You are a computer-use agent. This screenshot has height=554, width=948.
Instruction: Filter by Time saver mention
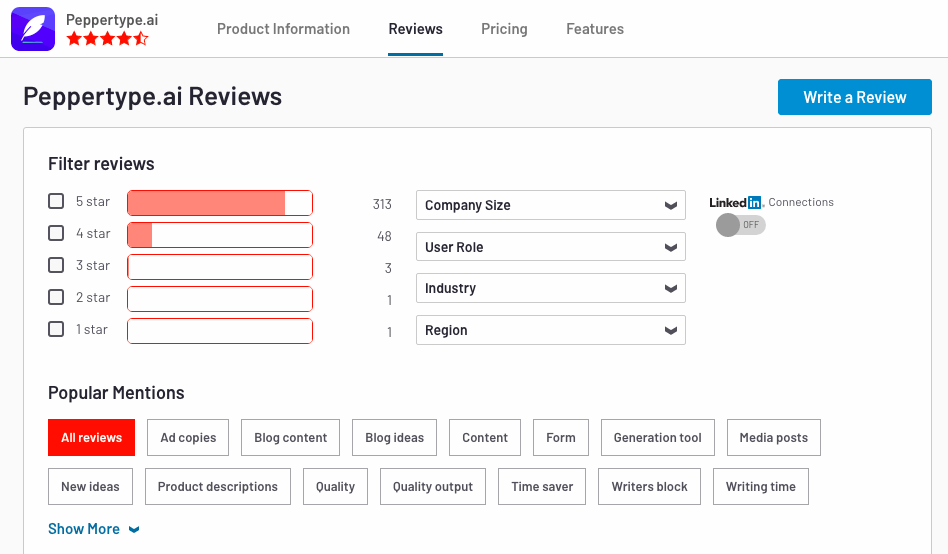point(542,486)
